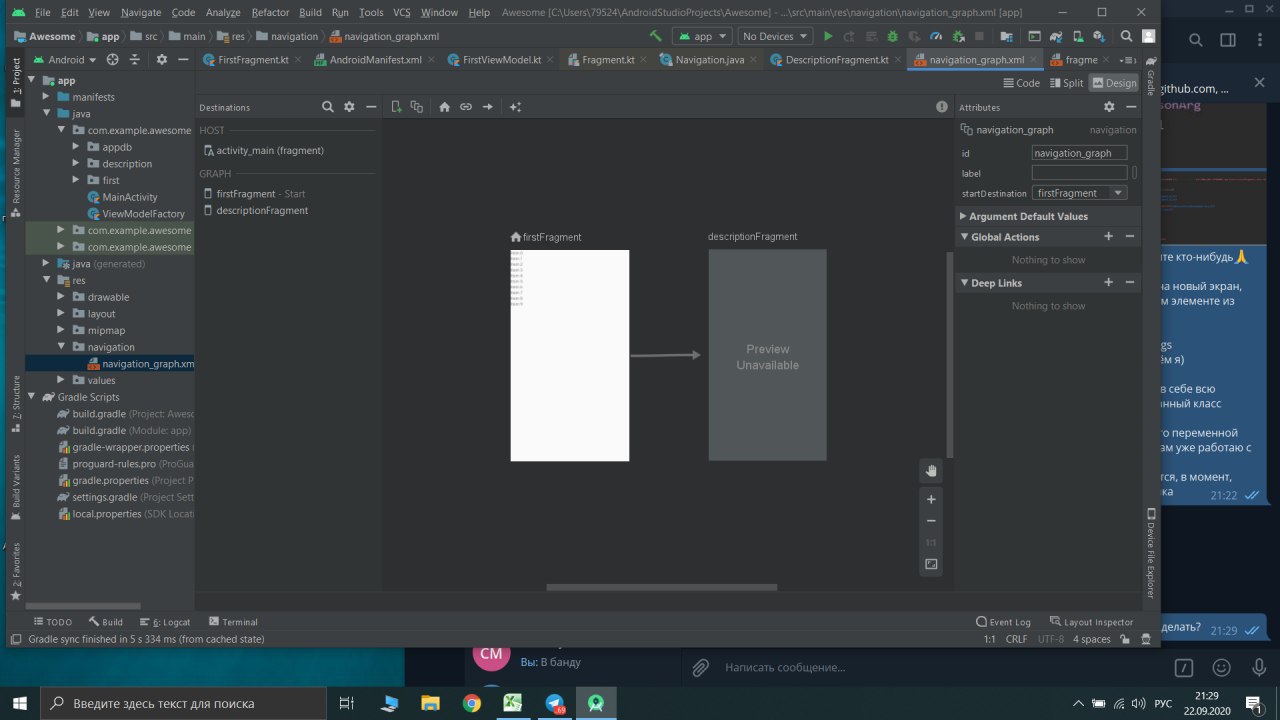The width and height of the screenshot is (1280, 720).
Task: Sync project with Gradle files icon
Action: pyautogui.click(x=1055, y=36)
